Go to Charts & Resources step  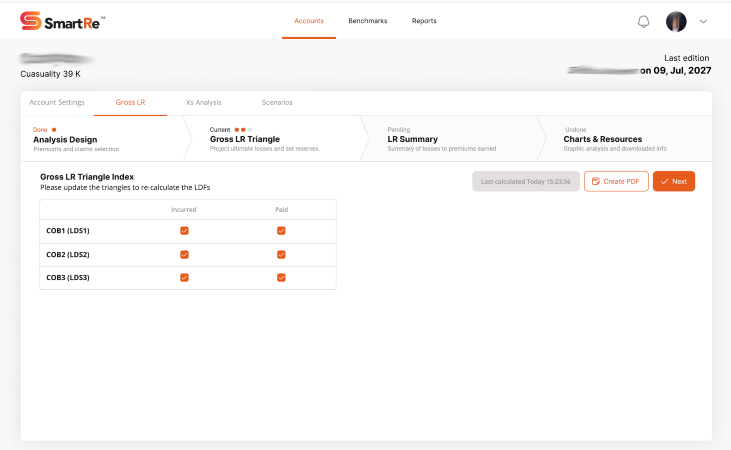(625, 139)
